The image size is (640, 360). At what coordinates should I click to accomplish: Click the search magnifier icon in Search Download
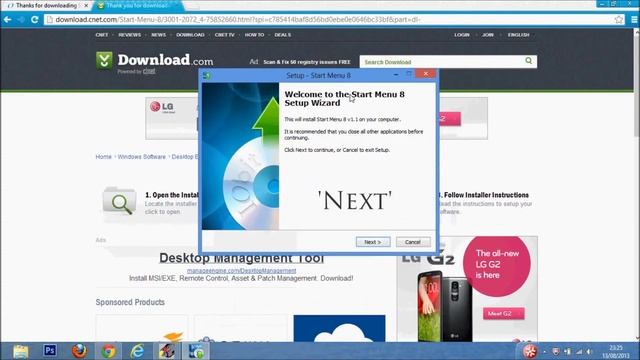click(x=529, y=61)
